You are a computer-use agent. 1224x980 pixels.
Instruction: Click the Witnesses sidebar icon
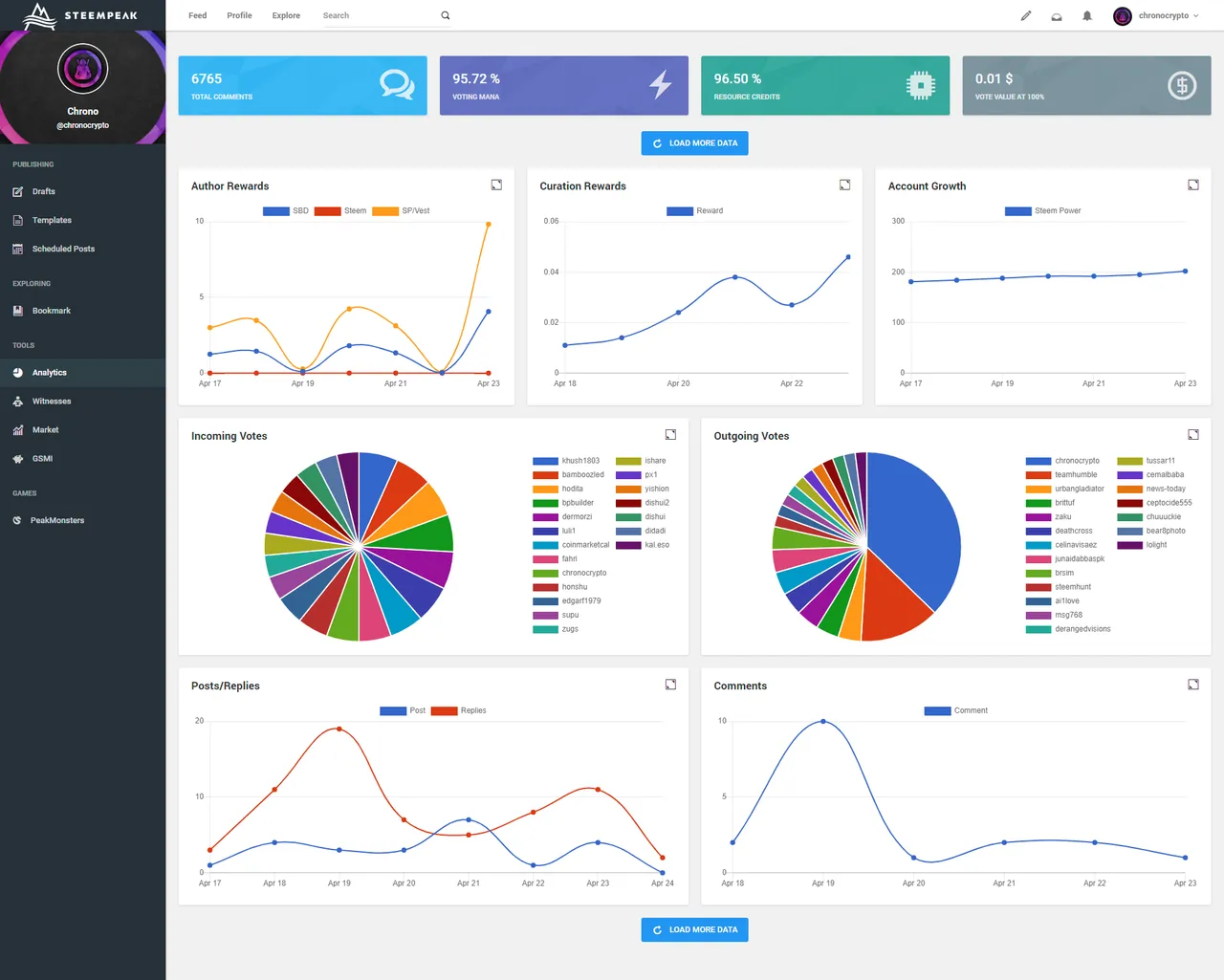point(17,402)
